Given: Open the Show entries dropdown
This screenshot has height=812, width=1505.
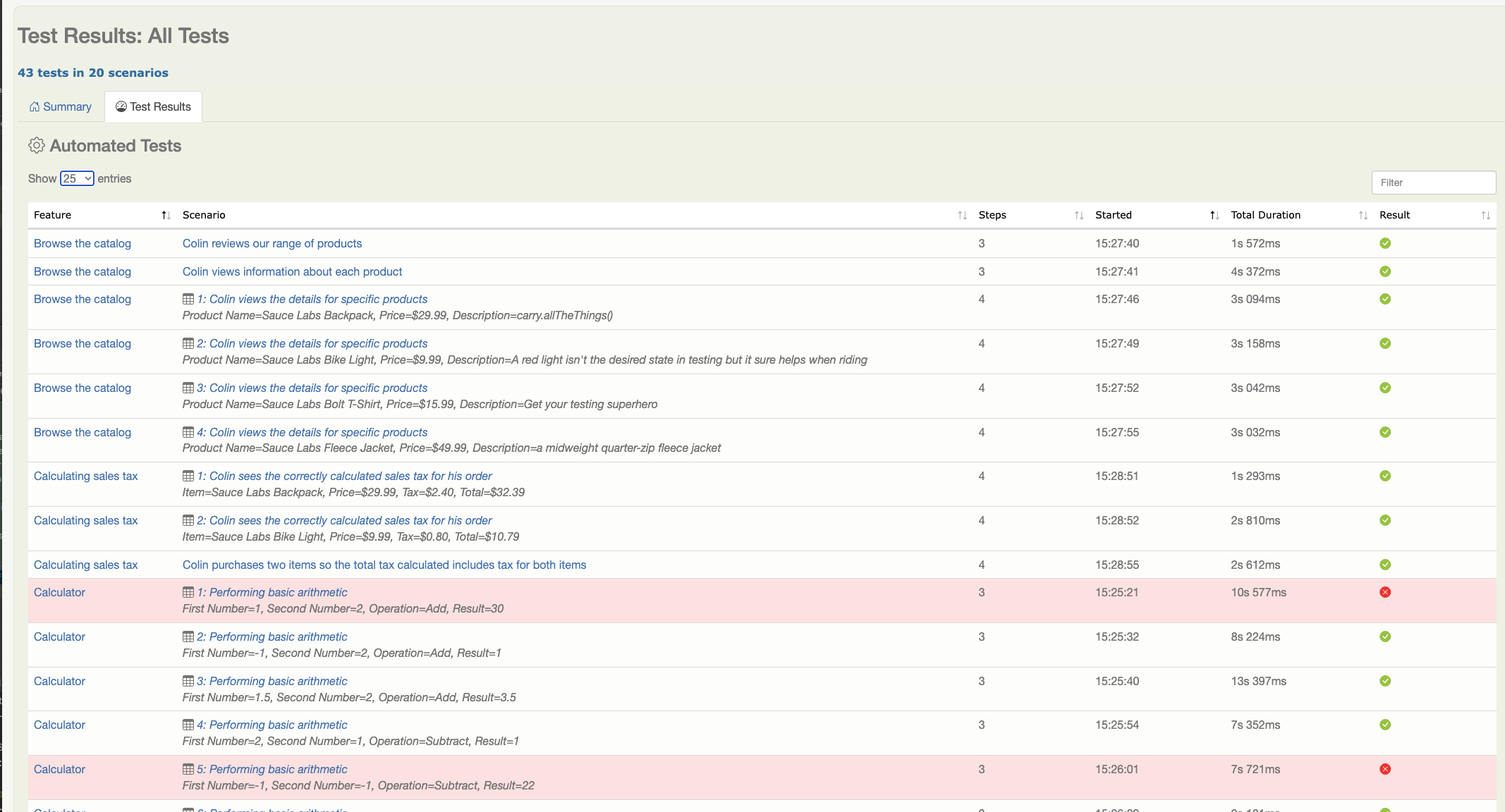Looking at the screenshot, I should [77, 178].
